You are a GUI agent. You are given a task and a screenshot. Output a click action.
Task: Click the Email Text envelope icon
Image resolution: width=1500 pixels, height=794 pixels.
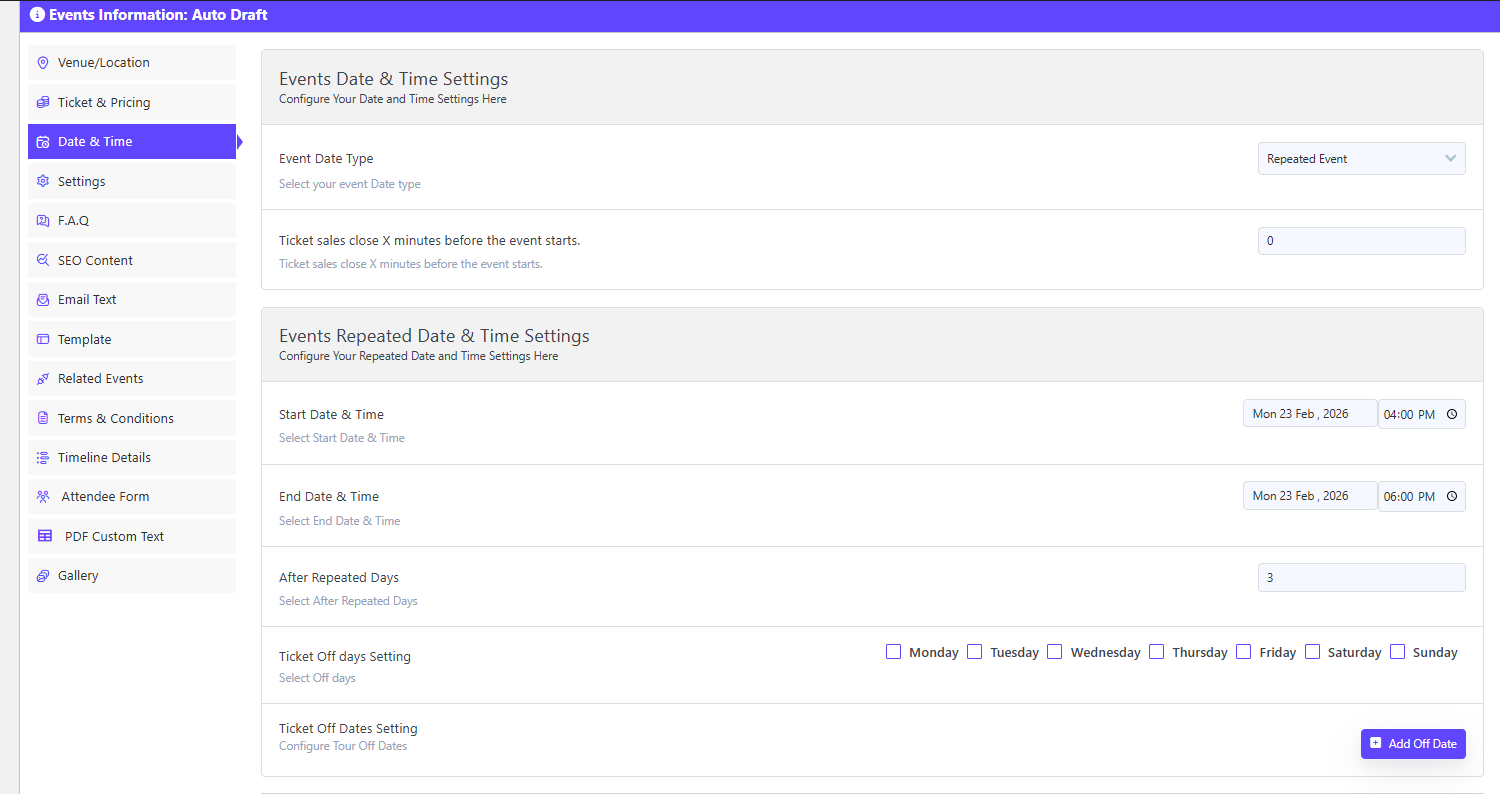point(42,300)
